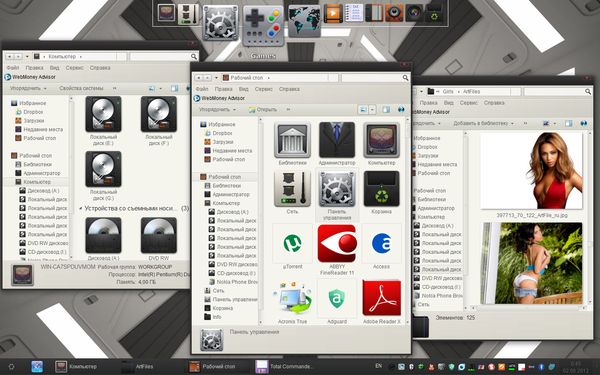Screen dimensions: 600x375
Task: Switch to Total Commander on taskbar
Action: (284, 367)
